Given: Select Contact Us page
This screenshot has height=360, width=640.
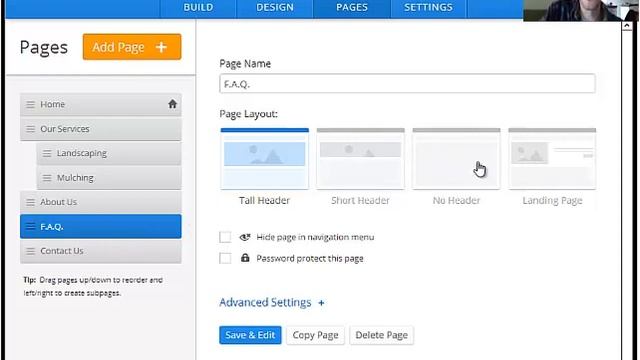Looking at the screenshot, I should (101, 251).
